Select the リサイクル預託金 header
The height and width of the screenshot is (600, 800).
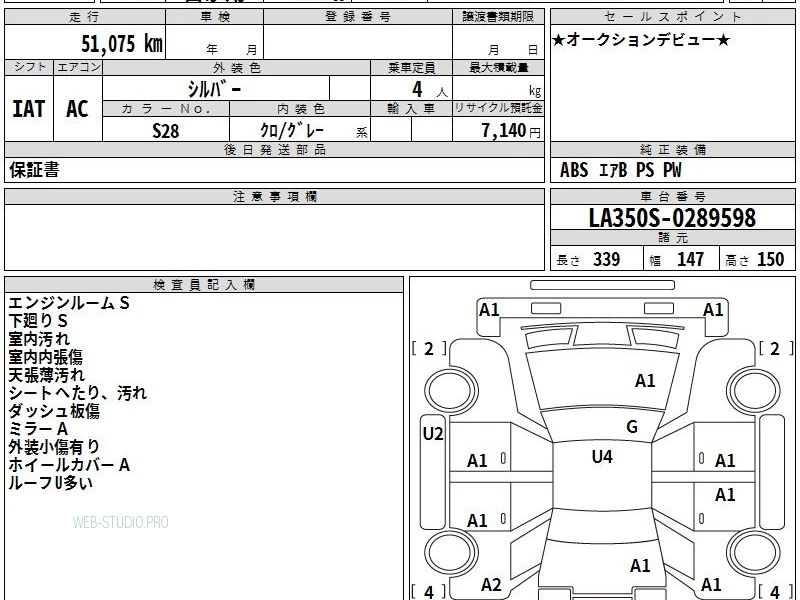tap(498, 108)
